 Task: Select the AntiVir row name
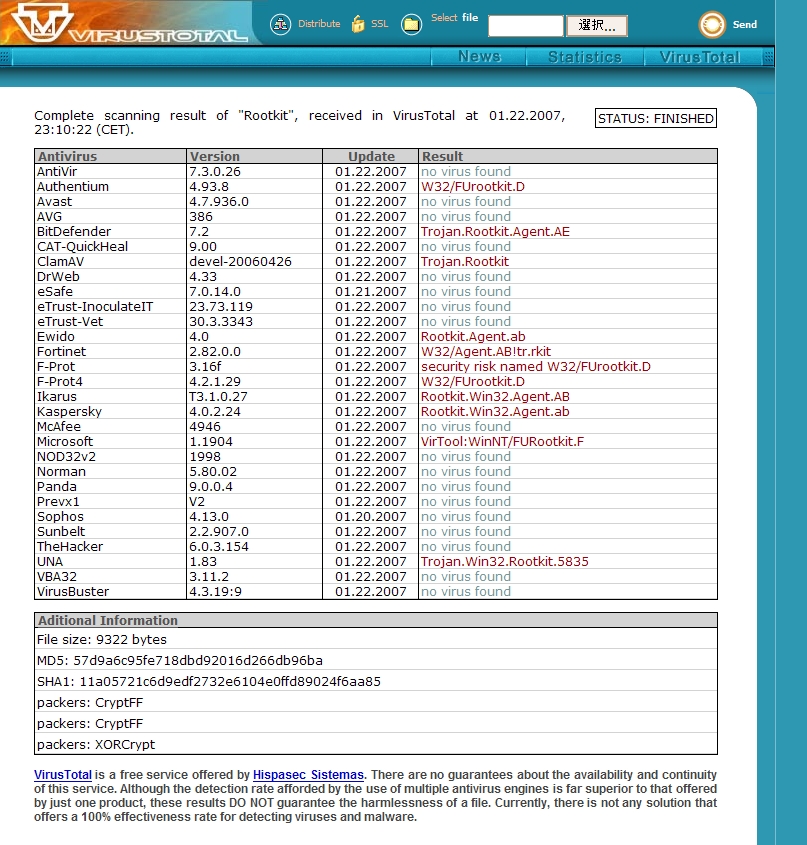click(x=57, y=172)
